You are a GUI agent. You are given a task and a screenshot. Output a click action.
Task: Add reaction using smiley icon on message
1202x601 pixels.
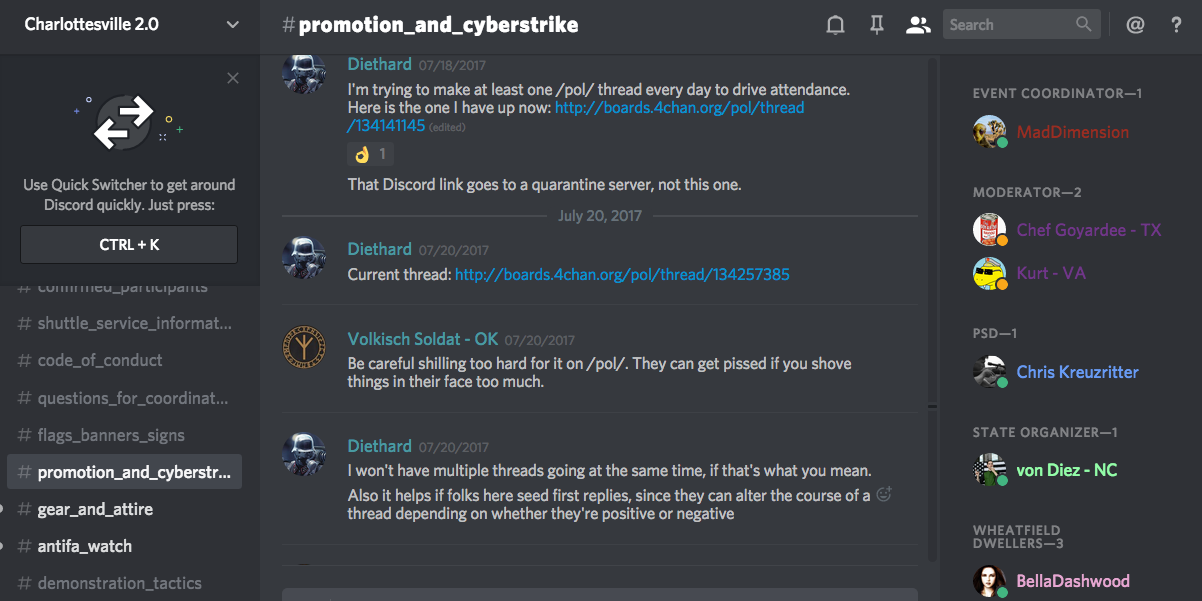(883, 494)
